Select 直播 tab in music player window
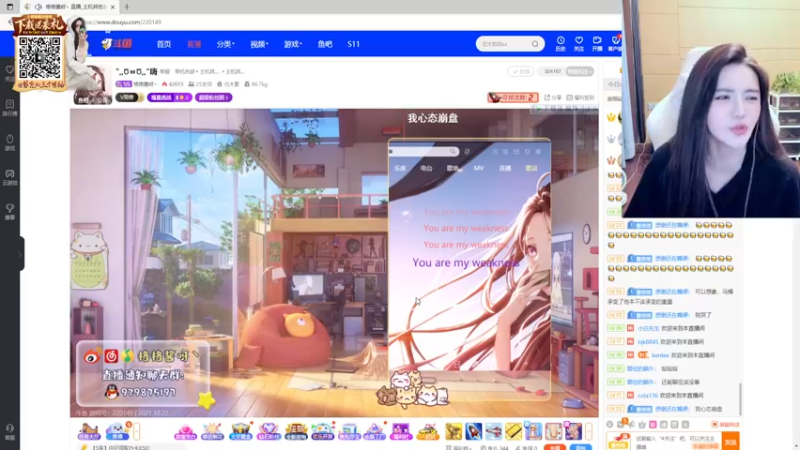Image resolution: width=800 pixels, height=450 pixels. [505, 168]
